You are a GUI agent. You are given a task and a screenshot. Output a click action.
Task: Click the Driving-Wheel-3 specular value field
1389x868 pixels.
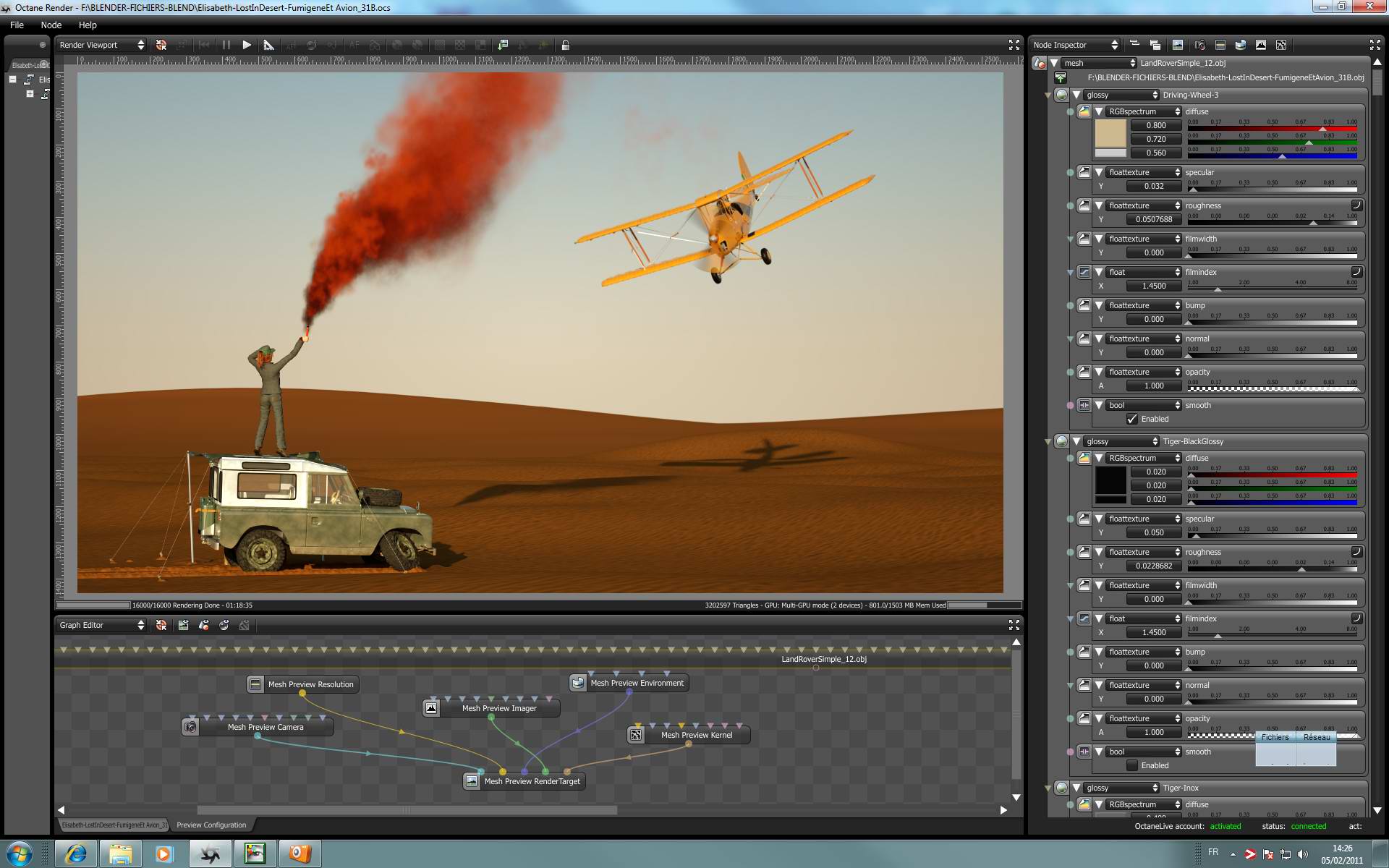click(x=1154, y=186)
